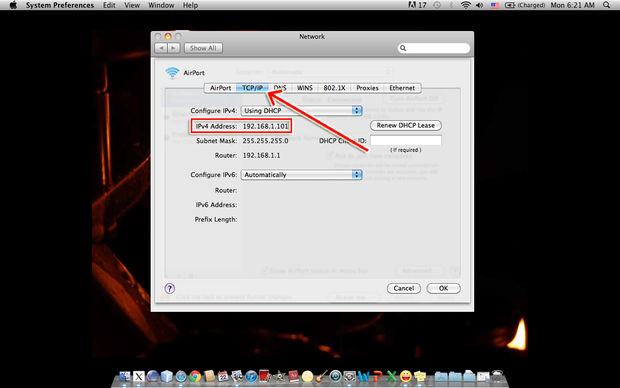Open iCal calendar in the dock
The width and height of the screenshot is (620, 388).
223,376
